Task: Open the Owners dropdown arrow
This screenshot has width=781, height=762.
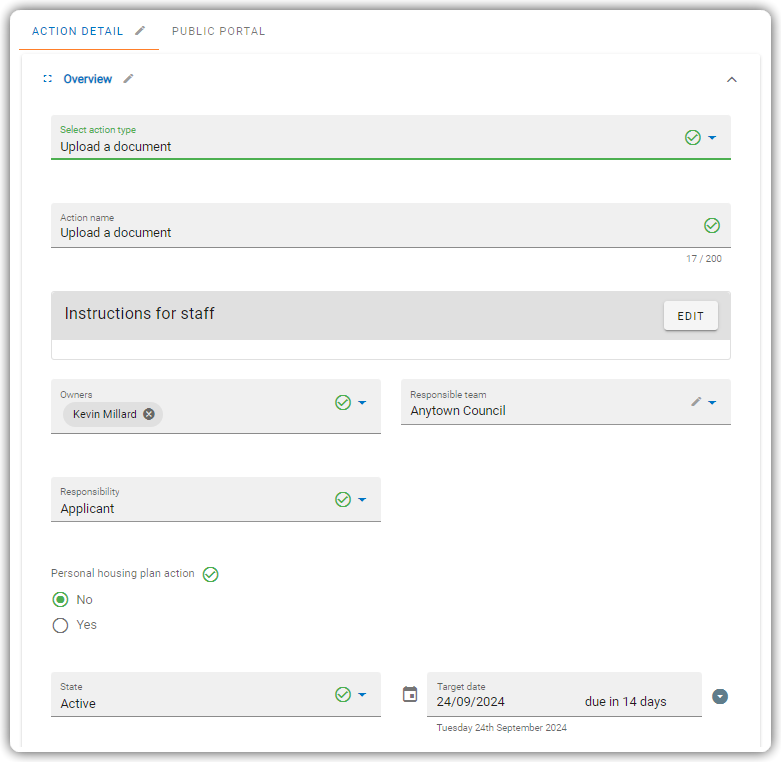Action: click(362, 402)
